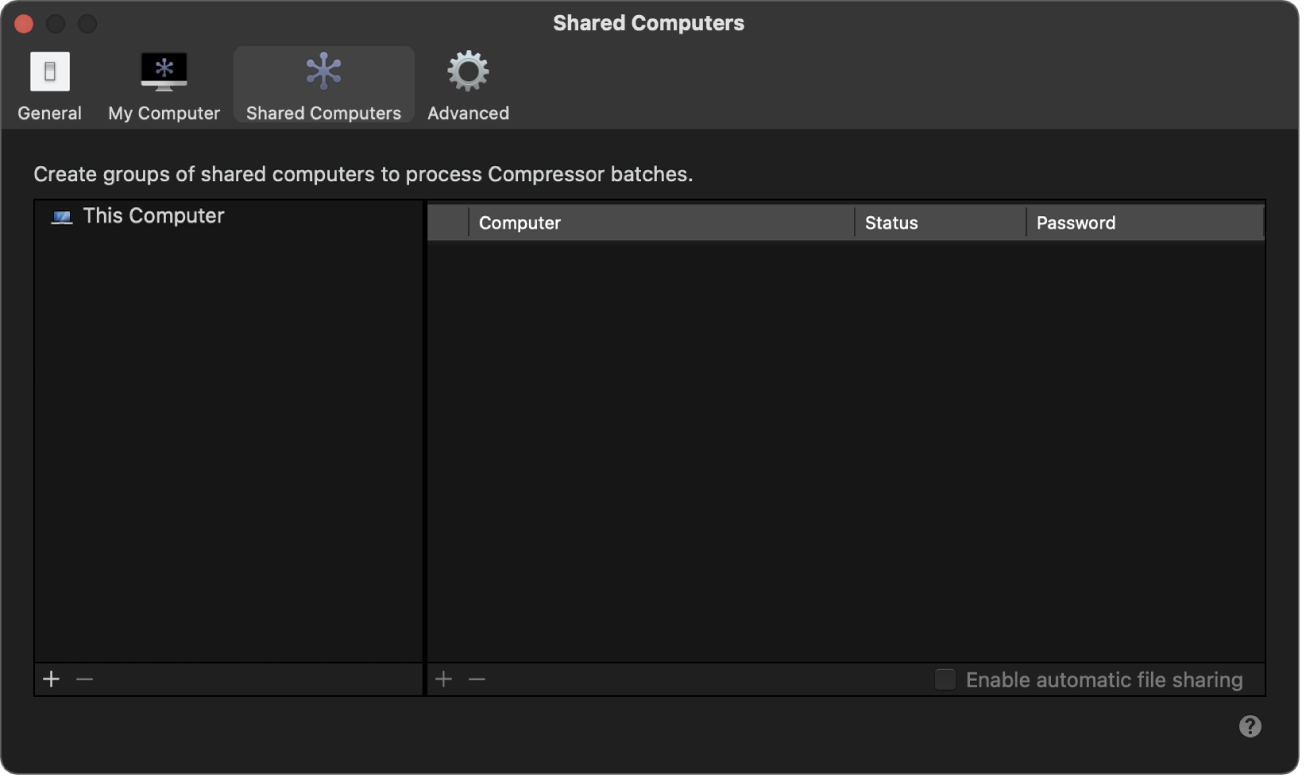Viewport: 1304px width, 778px height.
Task: Click the Computer column header
Action: click(x=520, y=222)
